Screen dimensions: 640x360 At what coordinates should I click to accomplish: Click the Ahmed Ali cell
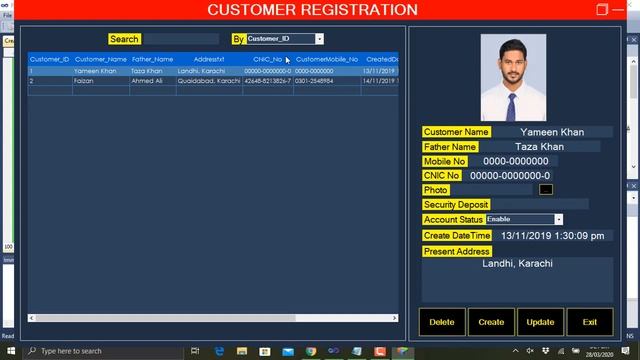point(153,81)
